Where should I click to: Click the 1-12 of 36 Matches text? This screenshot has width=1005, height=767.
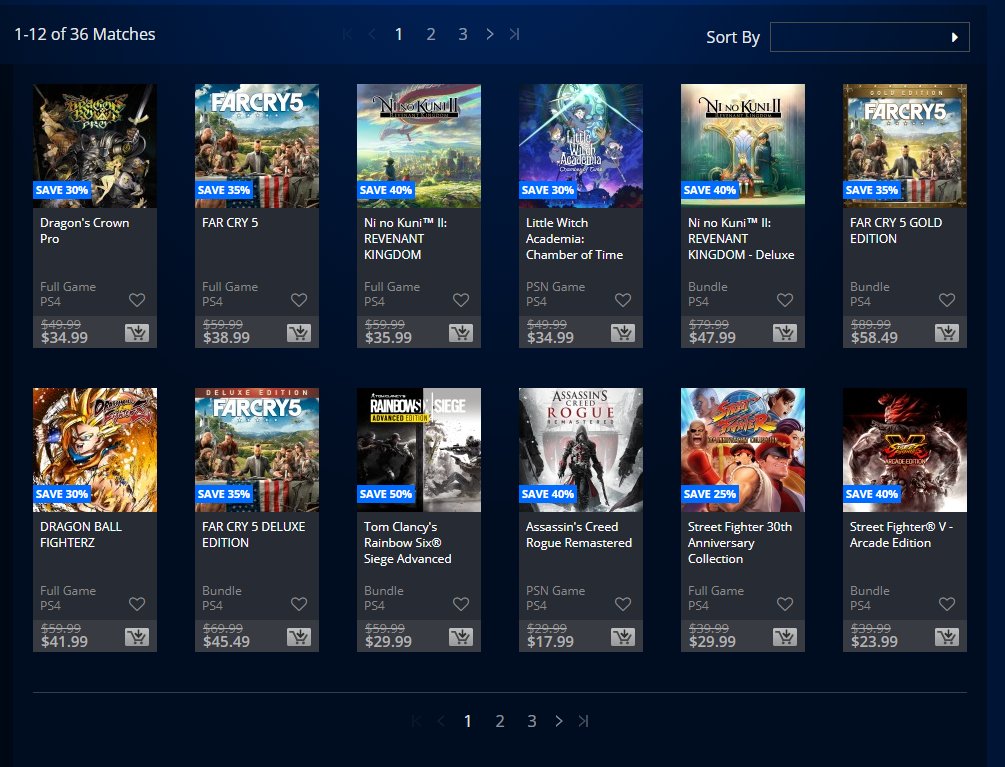click(85, 34)
